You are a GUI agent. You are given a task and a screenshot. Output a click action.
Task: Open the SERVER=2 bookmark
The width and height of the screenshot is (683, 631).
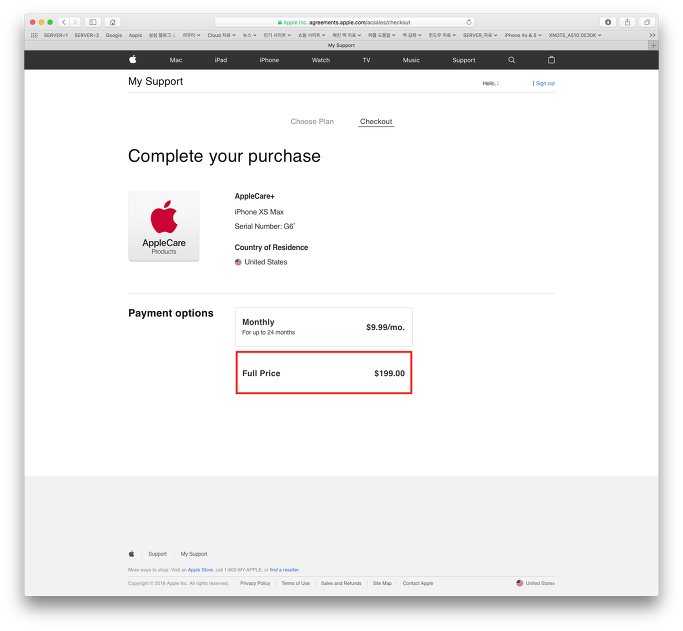[x=87, y=35]
